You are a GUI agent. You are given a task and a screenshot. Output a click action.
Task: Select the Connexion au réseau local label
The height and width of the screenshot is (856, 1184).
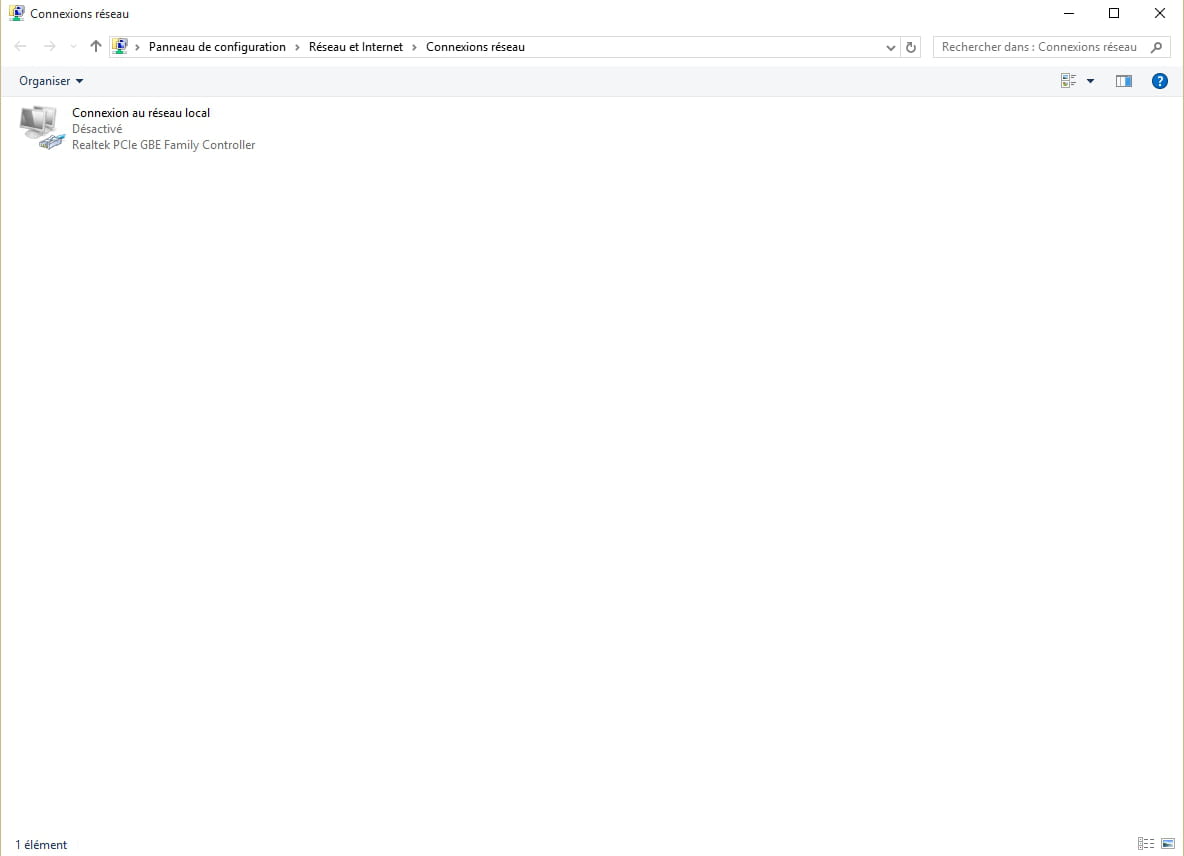pos(141,113)
